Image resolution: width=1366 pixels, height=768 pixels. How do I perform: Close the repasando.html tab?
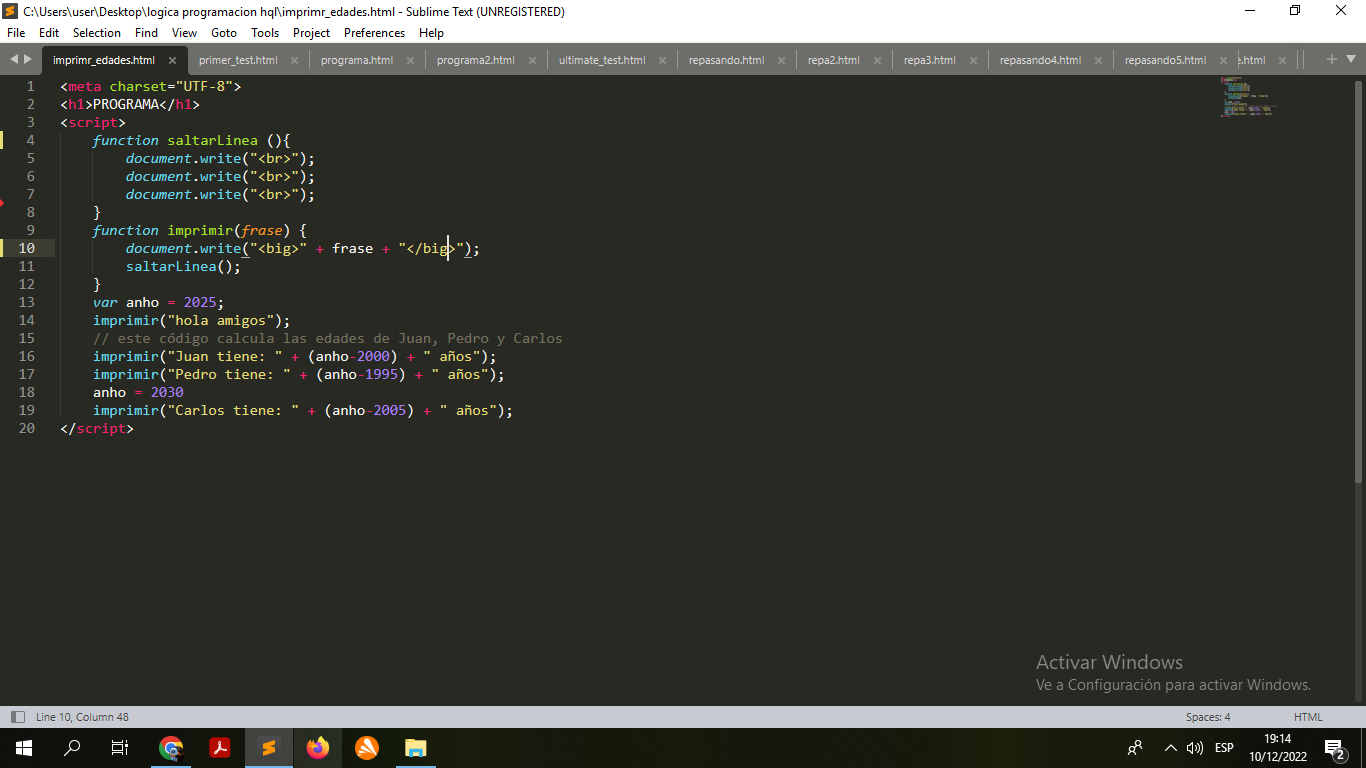coord(781,60)
